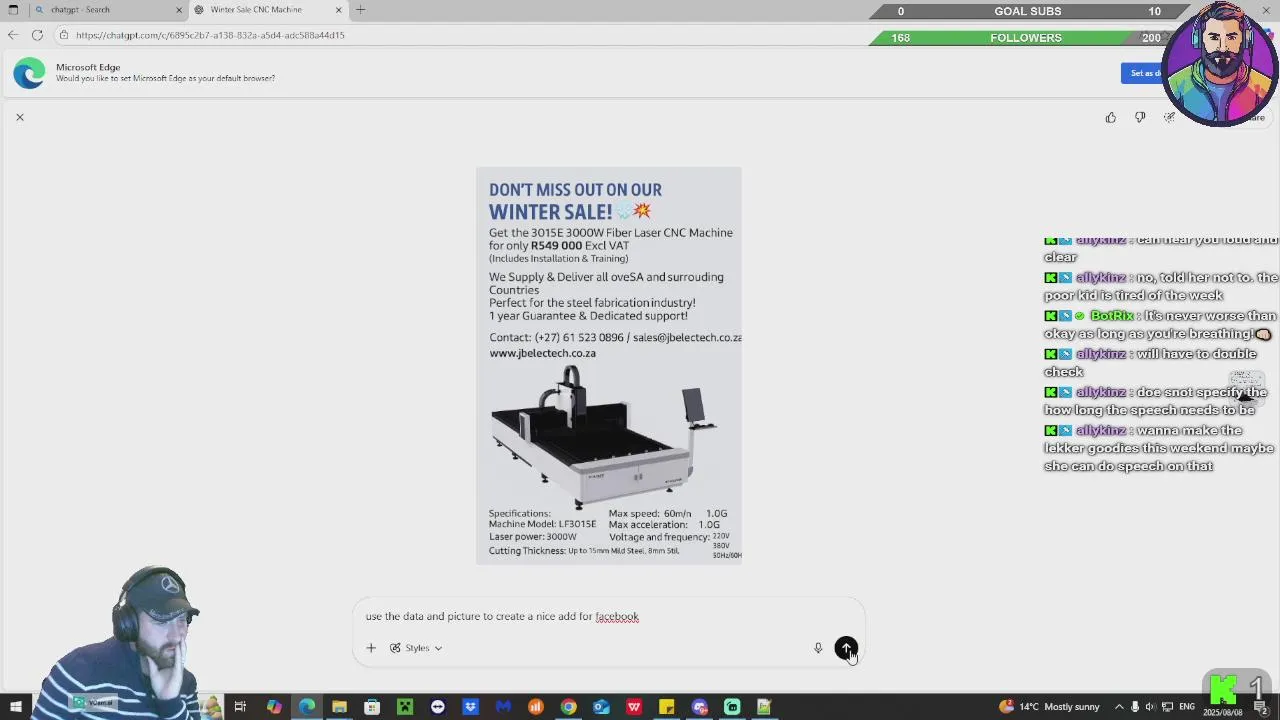The image size is (1280, 720).
Task: Click the prompt text input field
Action: (x=608, y=616)
